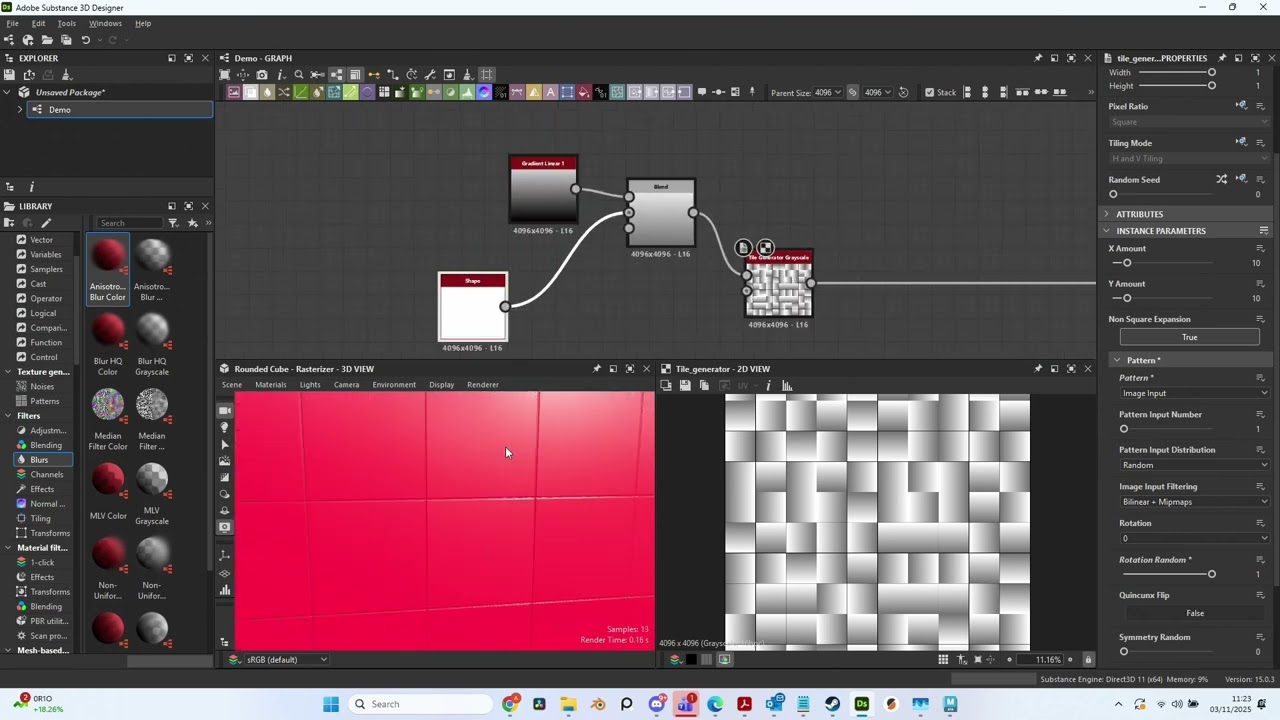Adjust the Rotation Random slider
Screen dimensions: 1280x720
click(1170, 574)
